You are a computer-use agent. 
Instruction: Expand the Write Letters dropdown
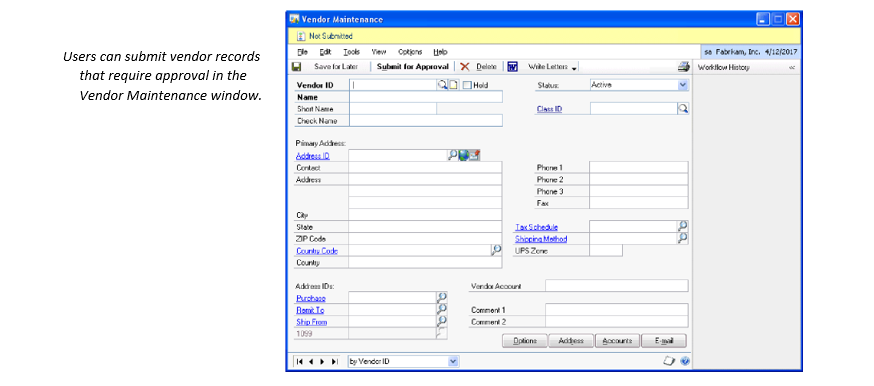(x=575, y=68)
